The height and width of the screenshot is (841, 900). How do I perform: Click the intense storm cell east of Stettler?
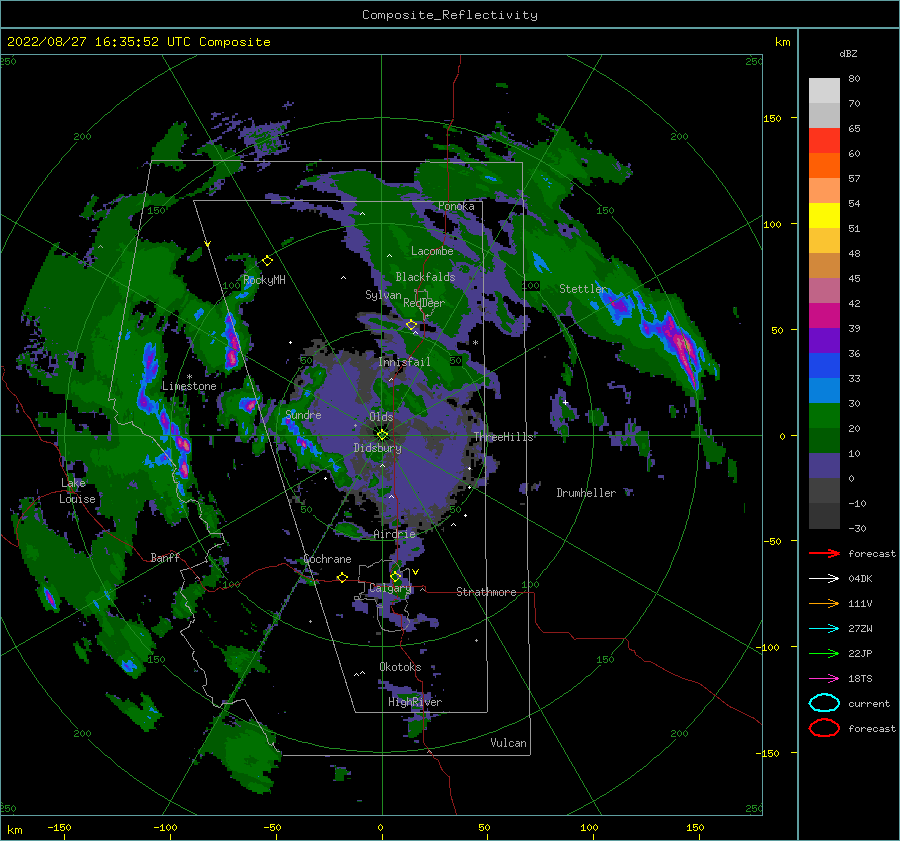tap(684, 347)
